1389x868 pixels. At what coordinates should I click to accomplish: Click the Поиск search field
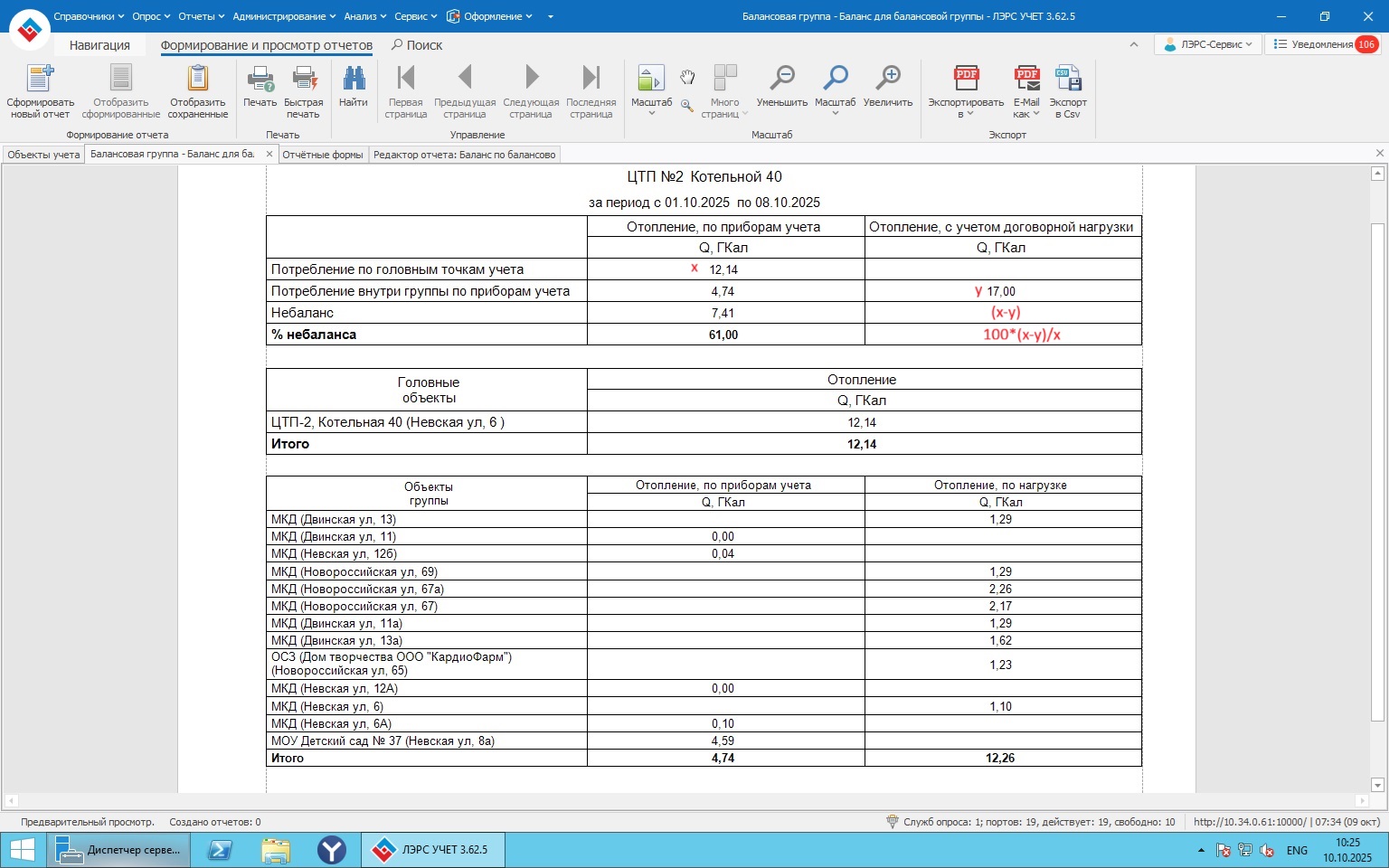[x=418, y=45]
